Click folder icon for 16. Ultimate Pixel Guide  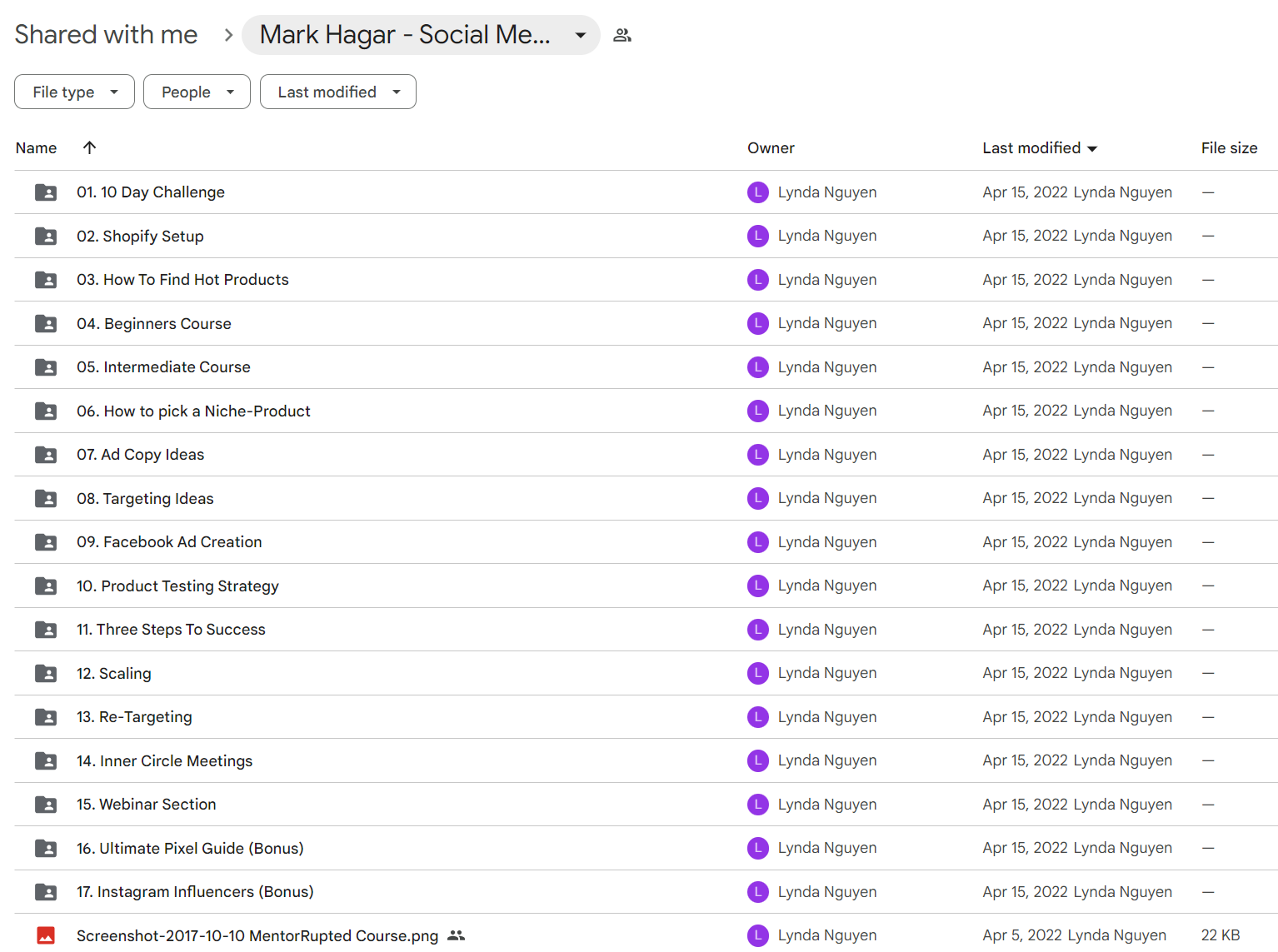46,848
